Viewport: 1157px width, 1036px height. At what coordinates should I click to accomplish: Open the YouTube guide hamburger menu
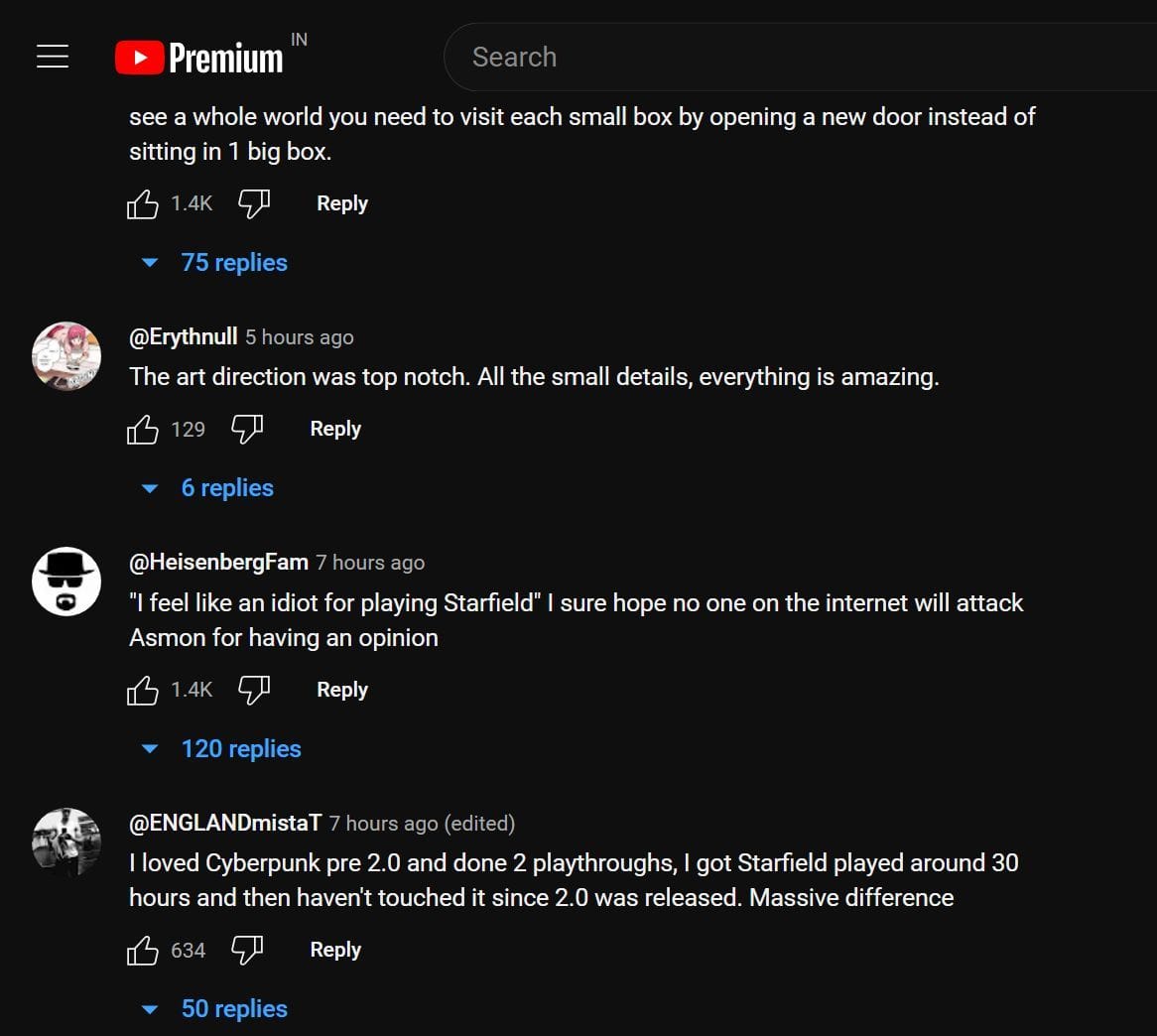click(52, 57)
